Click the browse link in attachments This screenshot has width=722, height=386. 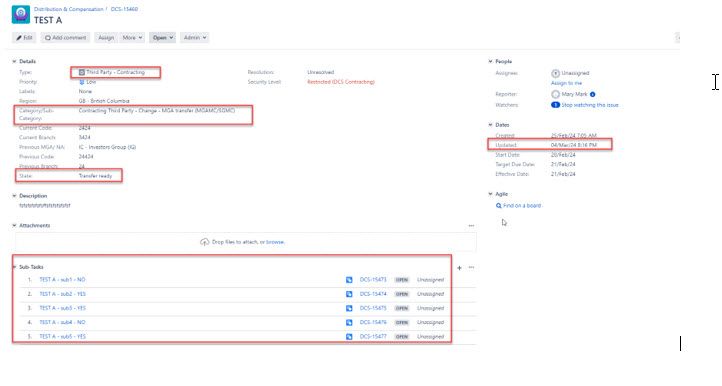click(x=275, y=242)
